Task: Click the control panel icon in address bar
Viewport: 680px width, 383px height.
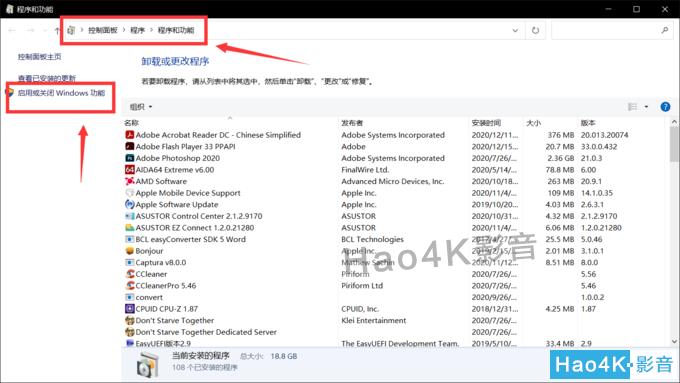Action: [x=71, y=30]
